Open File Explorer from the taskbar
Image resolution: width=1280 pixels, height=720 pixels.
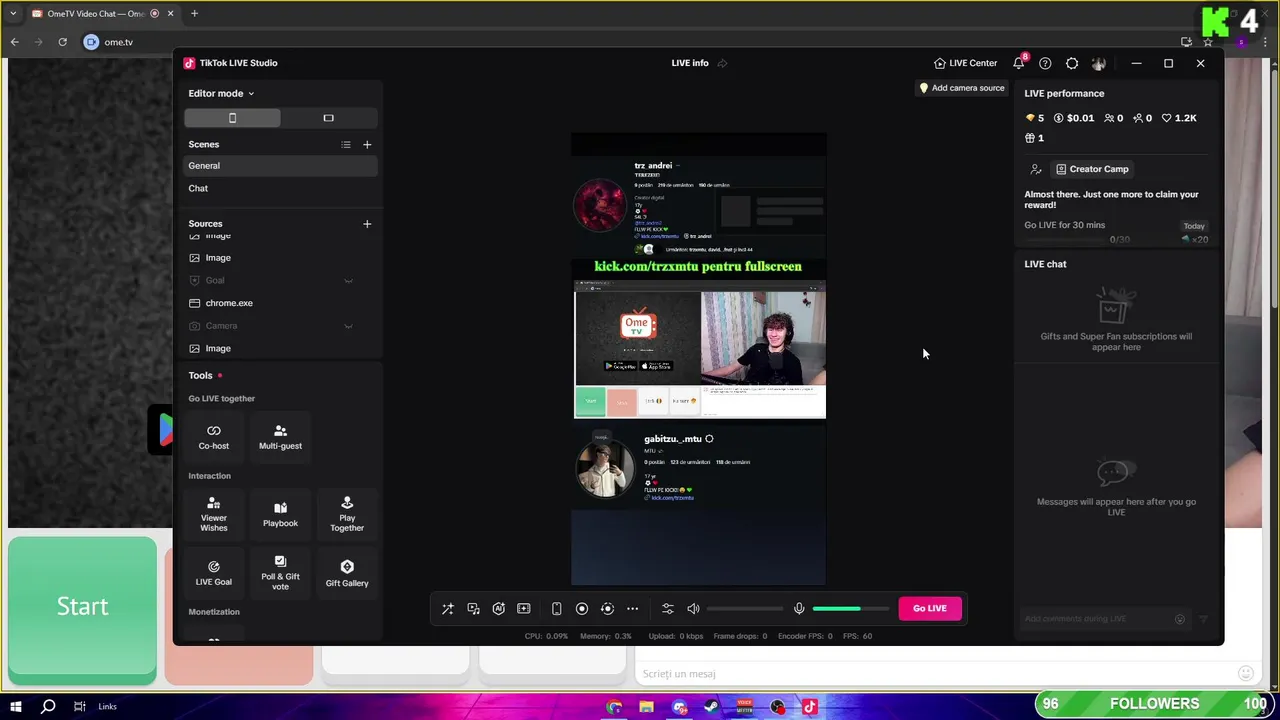pyautogui.click(x=647, y=707)
